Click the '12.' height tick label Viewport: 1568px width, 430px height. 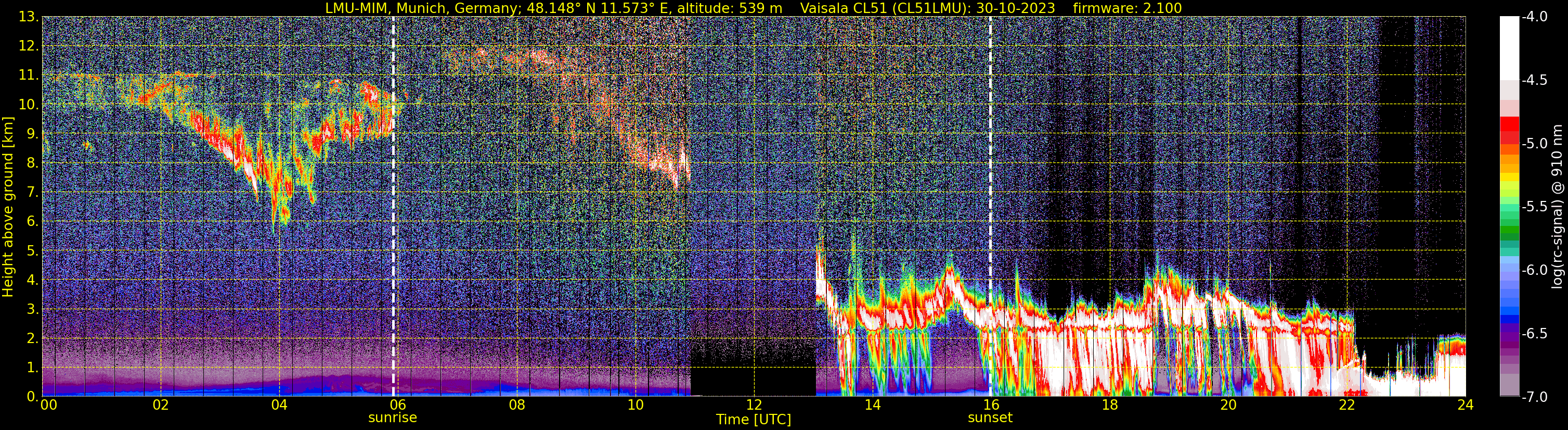click(28, 46)
